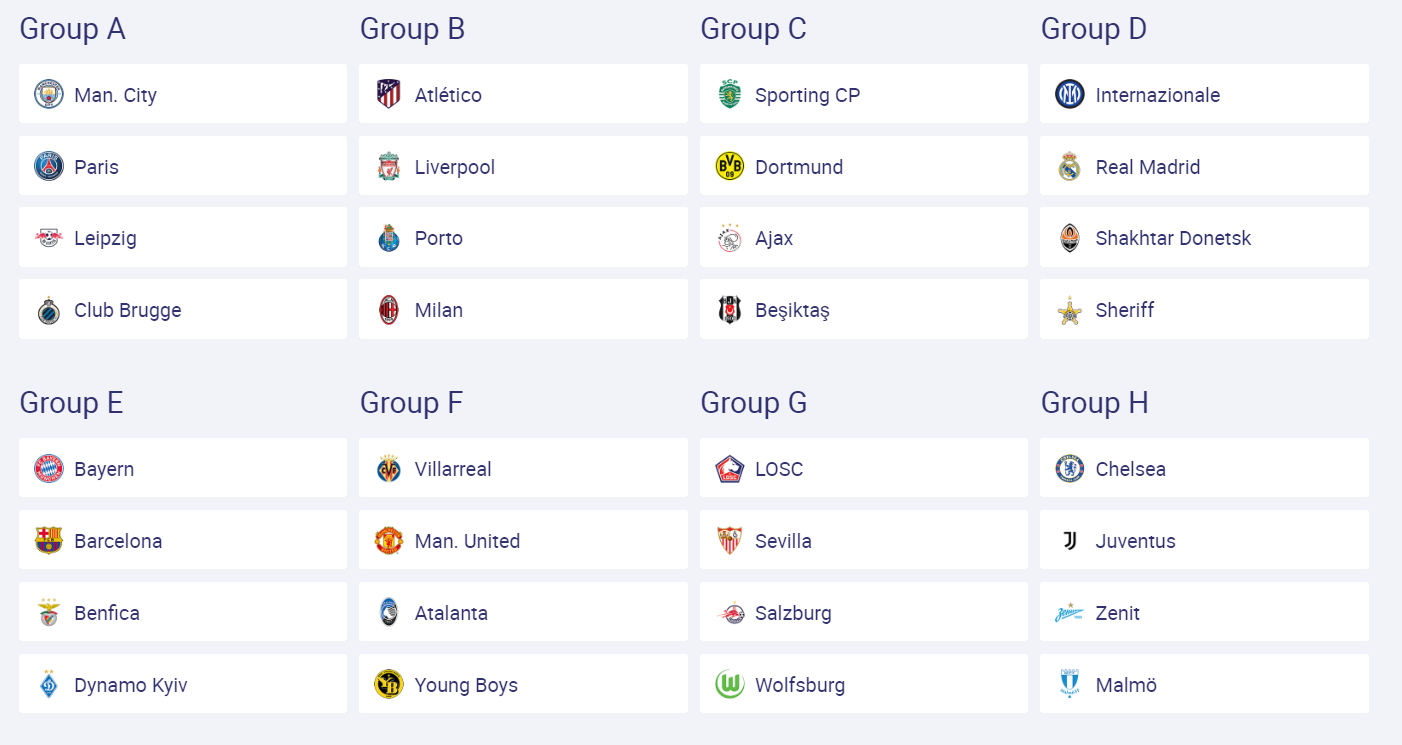Click the Chelsea club crest

(1070, 469)
